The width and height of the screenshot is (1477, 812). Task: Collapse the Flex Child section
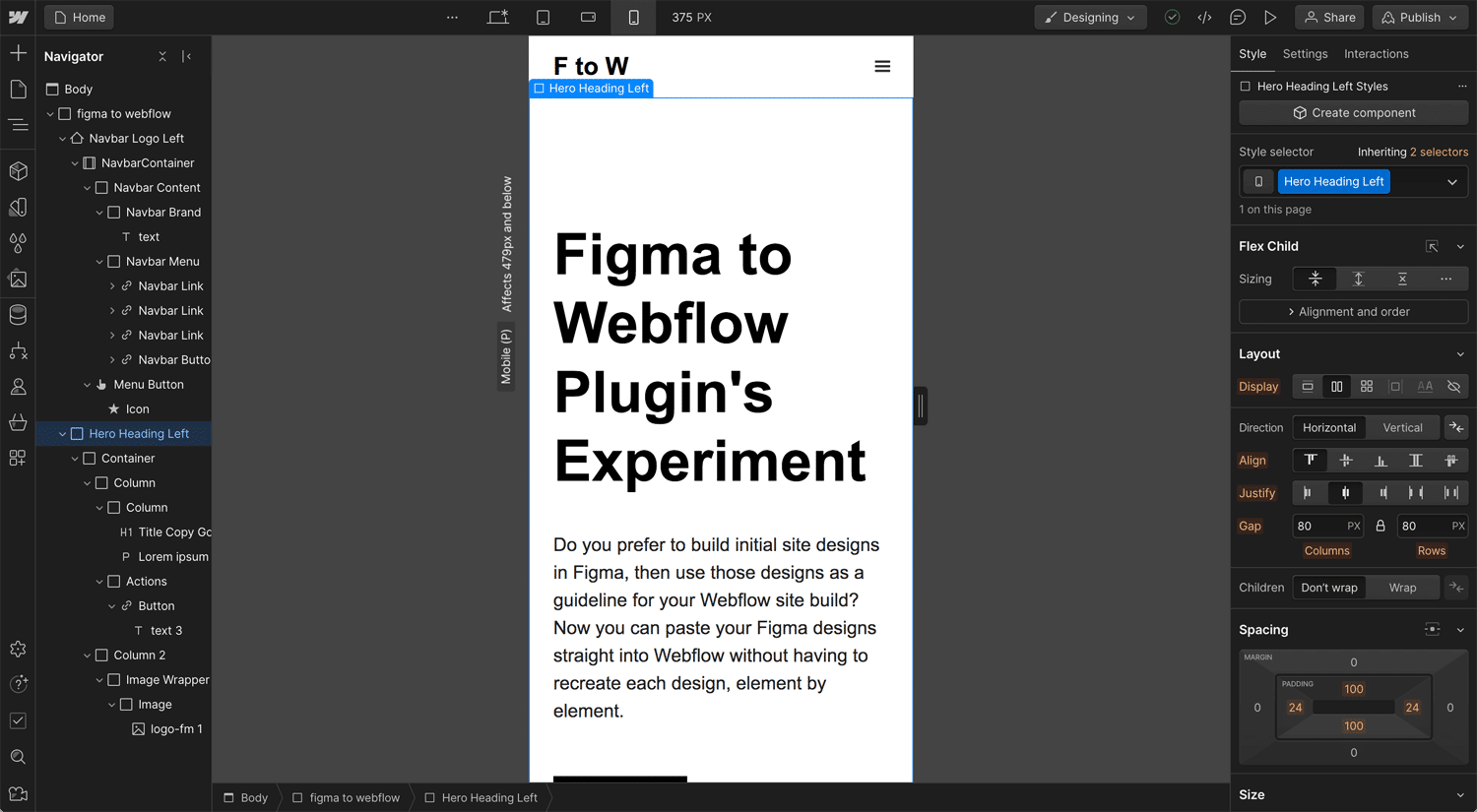(x=1460, y=246)
